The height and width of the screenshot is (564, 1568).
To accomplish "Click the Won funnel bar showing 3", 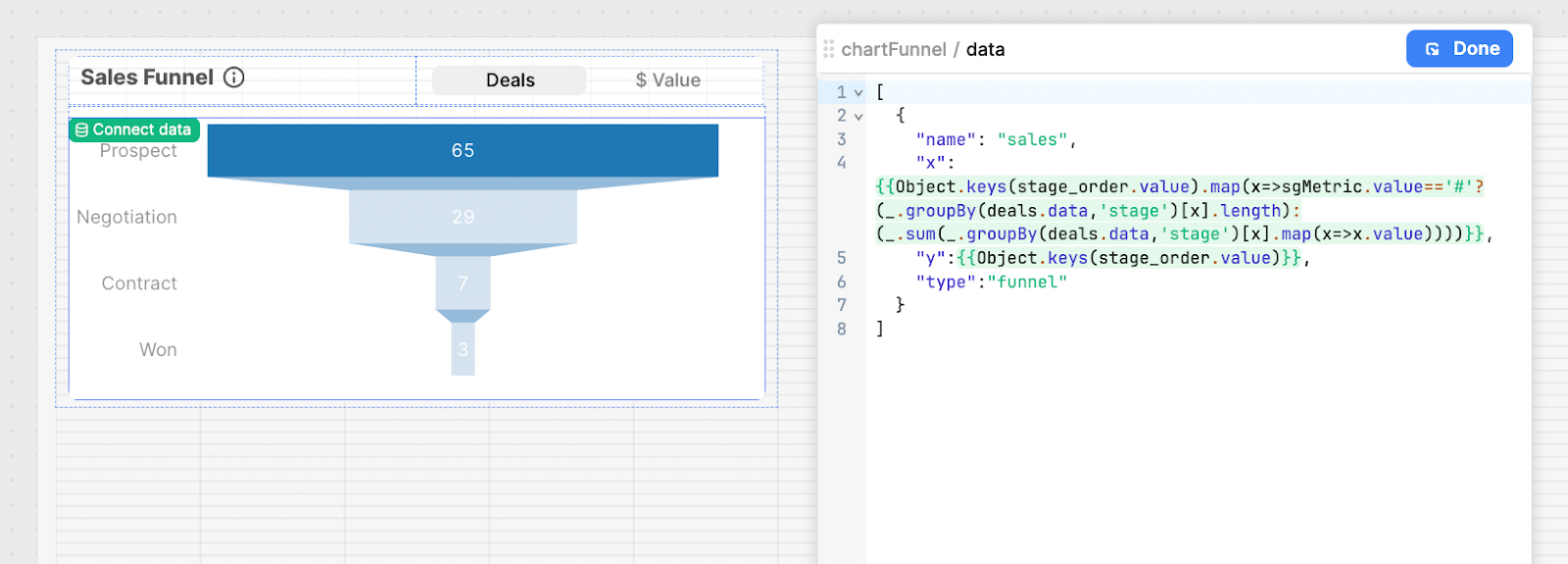I will click(x=463, y=349).
